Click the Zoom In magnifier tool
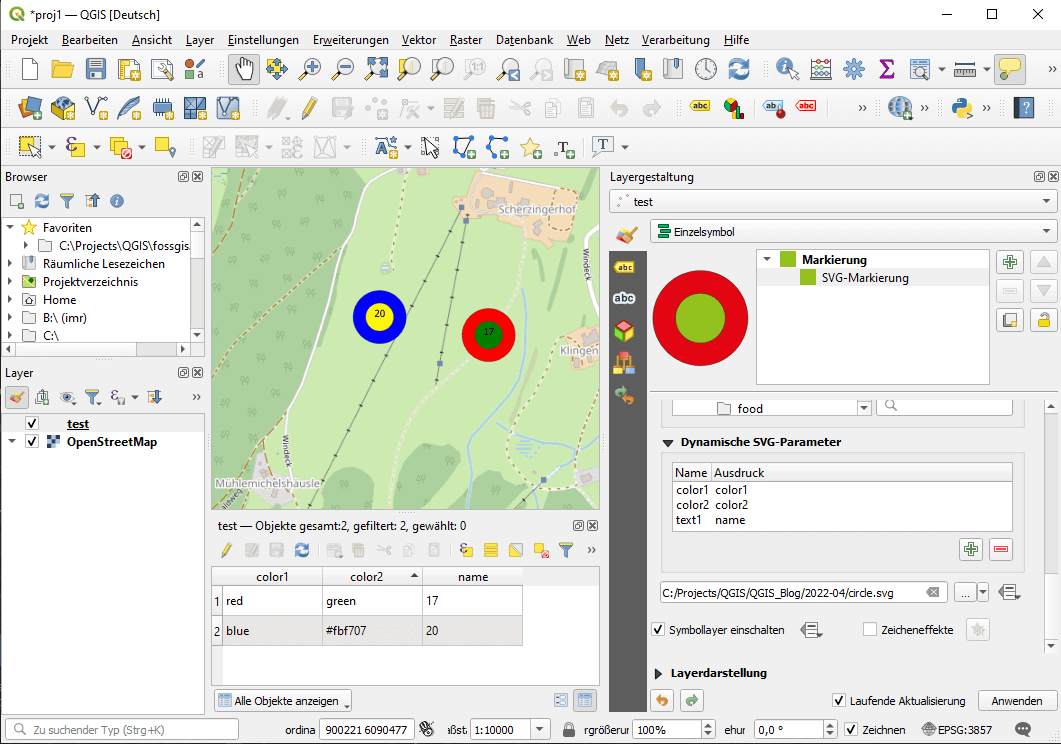Screen dimensions: 1061x744 click(311, 69)
